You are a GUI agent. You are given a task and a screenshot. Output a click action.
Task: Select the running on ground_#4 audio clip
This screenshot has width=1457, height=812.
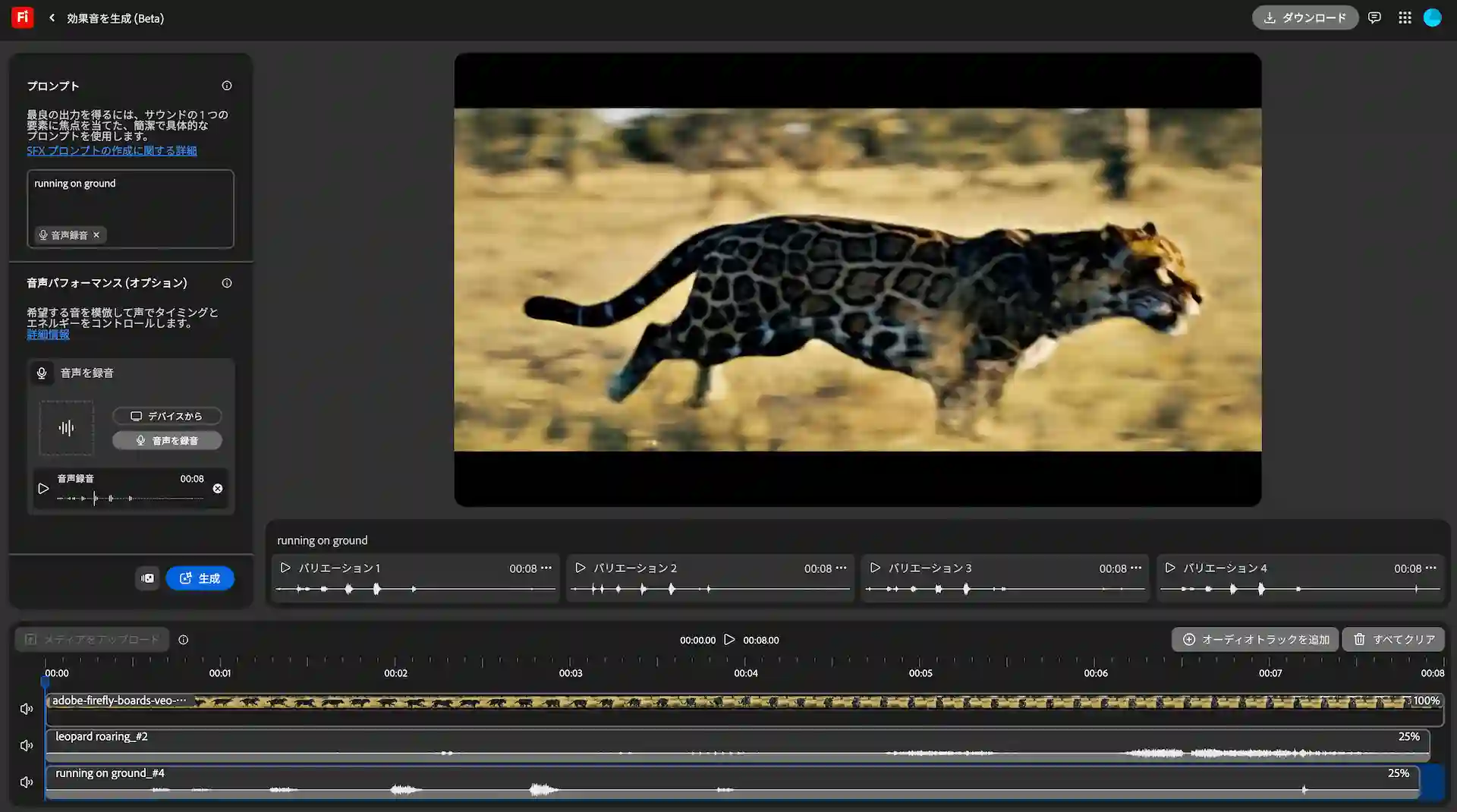732,782
